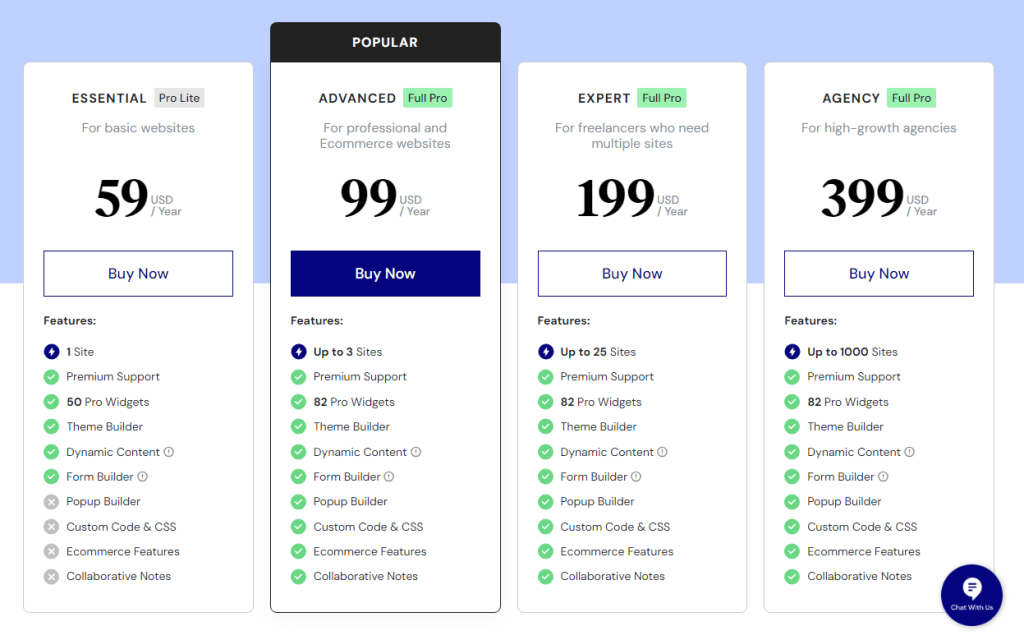Click the grayed-out Popup Builder icon in Essential plan
The width and height of the screenshot is (1024, 640).
(51, 501)
